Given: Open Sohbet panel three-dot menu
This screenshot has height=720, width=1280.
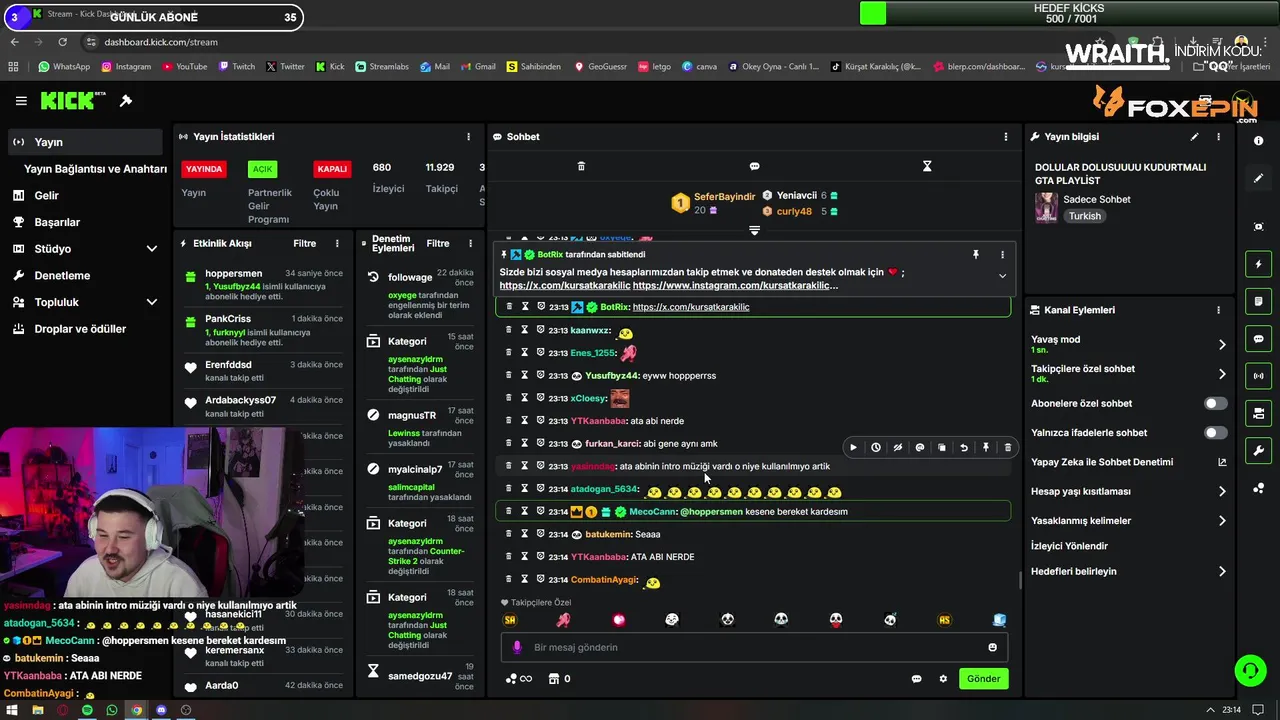Looking at the screenshot, I should coord(1006,137).
